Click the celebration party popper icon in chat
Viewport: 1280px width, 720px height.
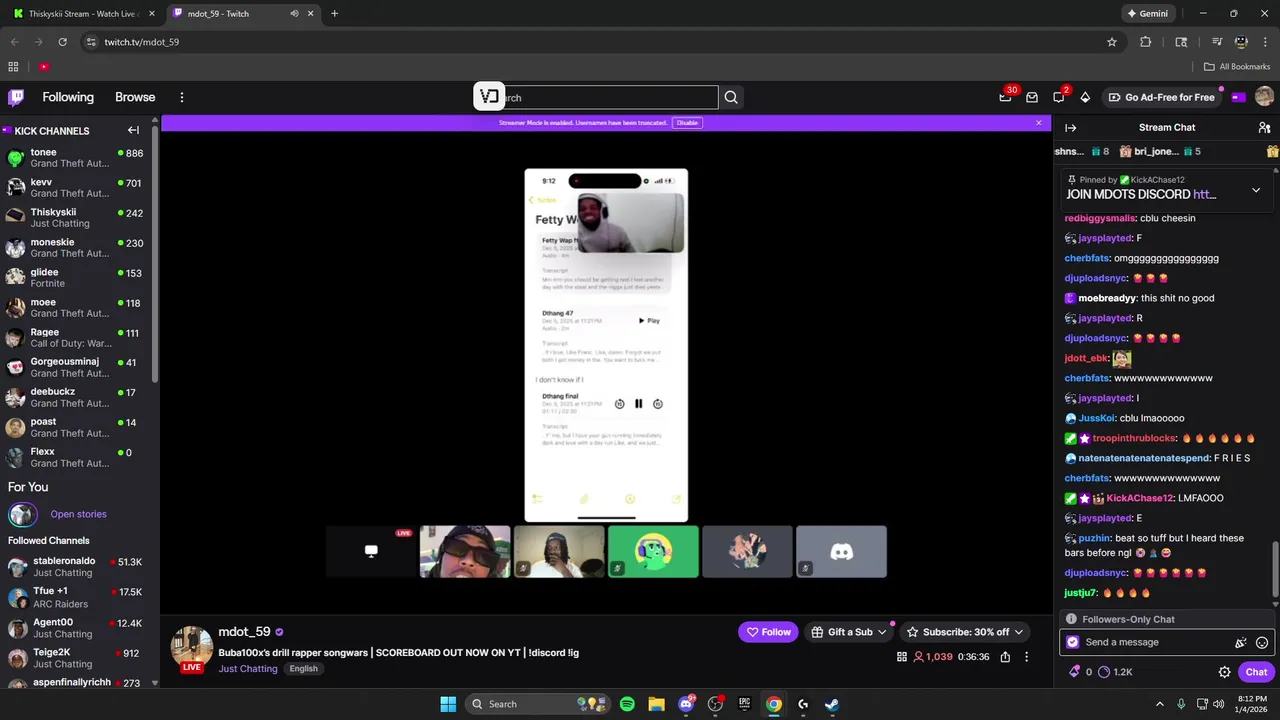1240,643
